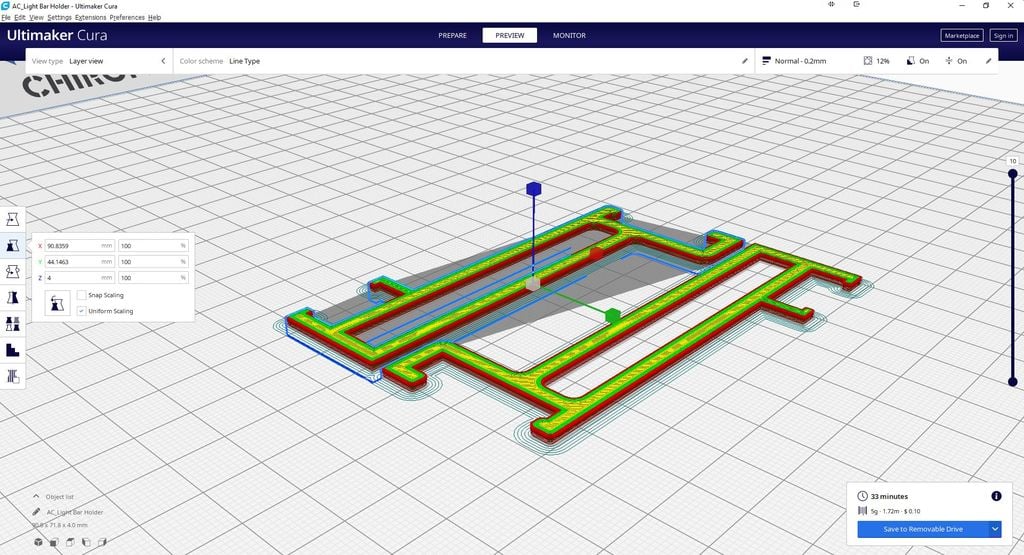Open the Settings menu
This screenshot has width=1024, height=555.
(x=59, y=18)
